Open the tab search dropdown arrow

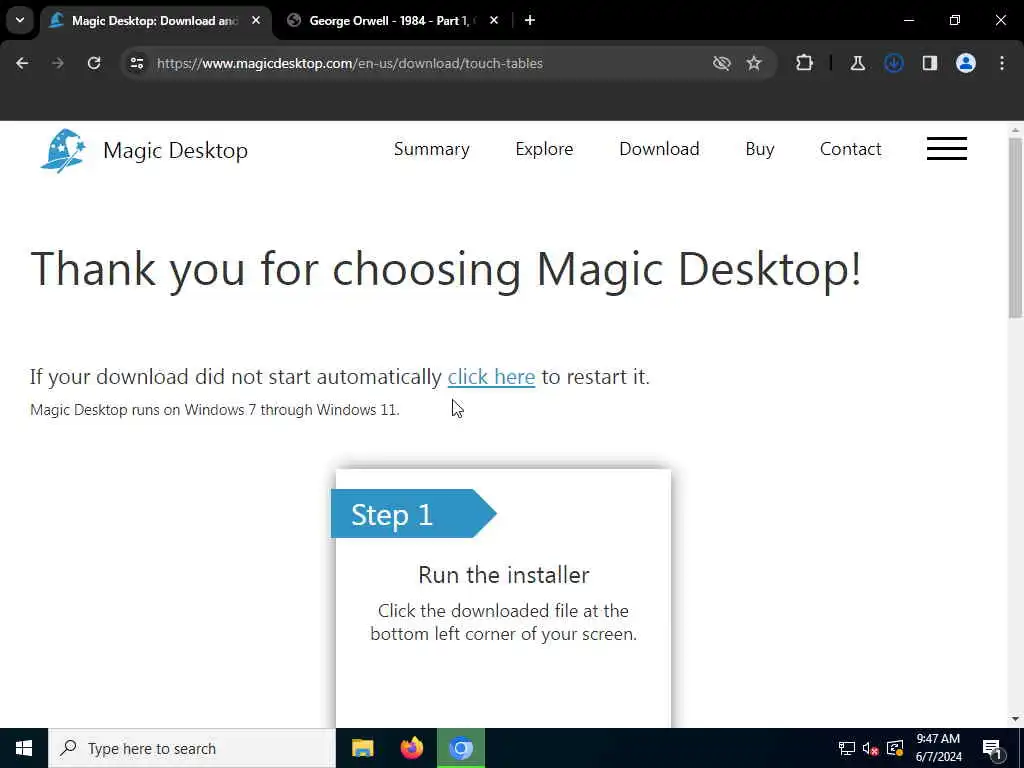coord(20,20)
